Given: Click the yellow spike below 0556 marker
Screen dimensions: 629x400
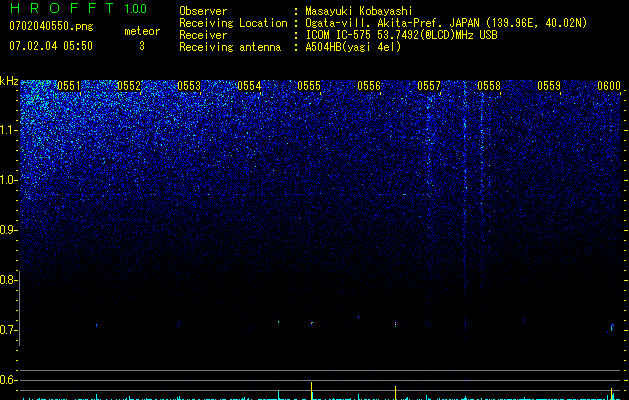Looking at the screenshot, I should point(396,393).
